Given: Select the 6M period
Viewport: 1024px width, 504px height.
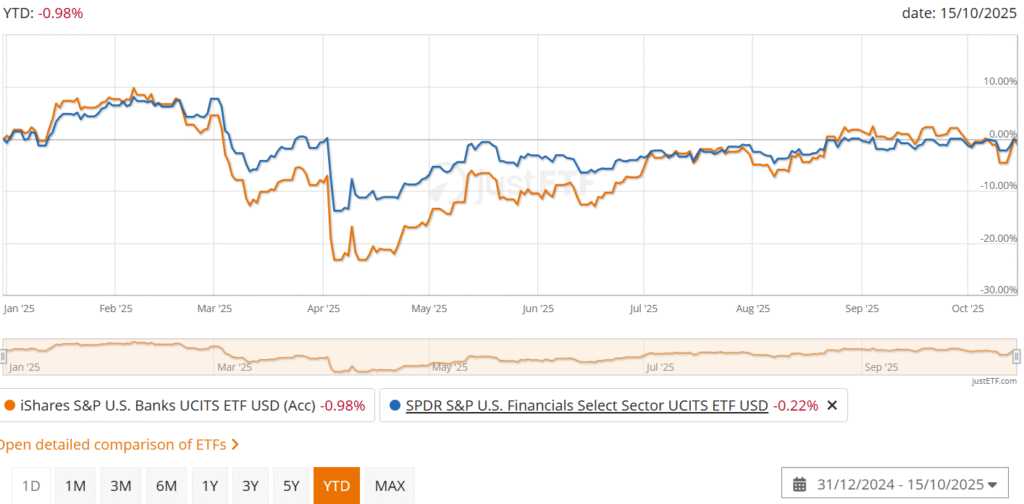Looking at the screenshot, I should (165, 486).
